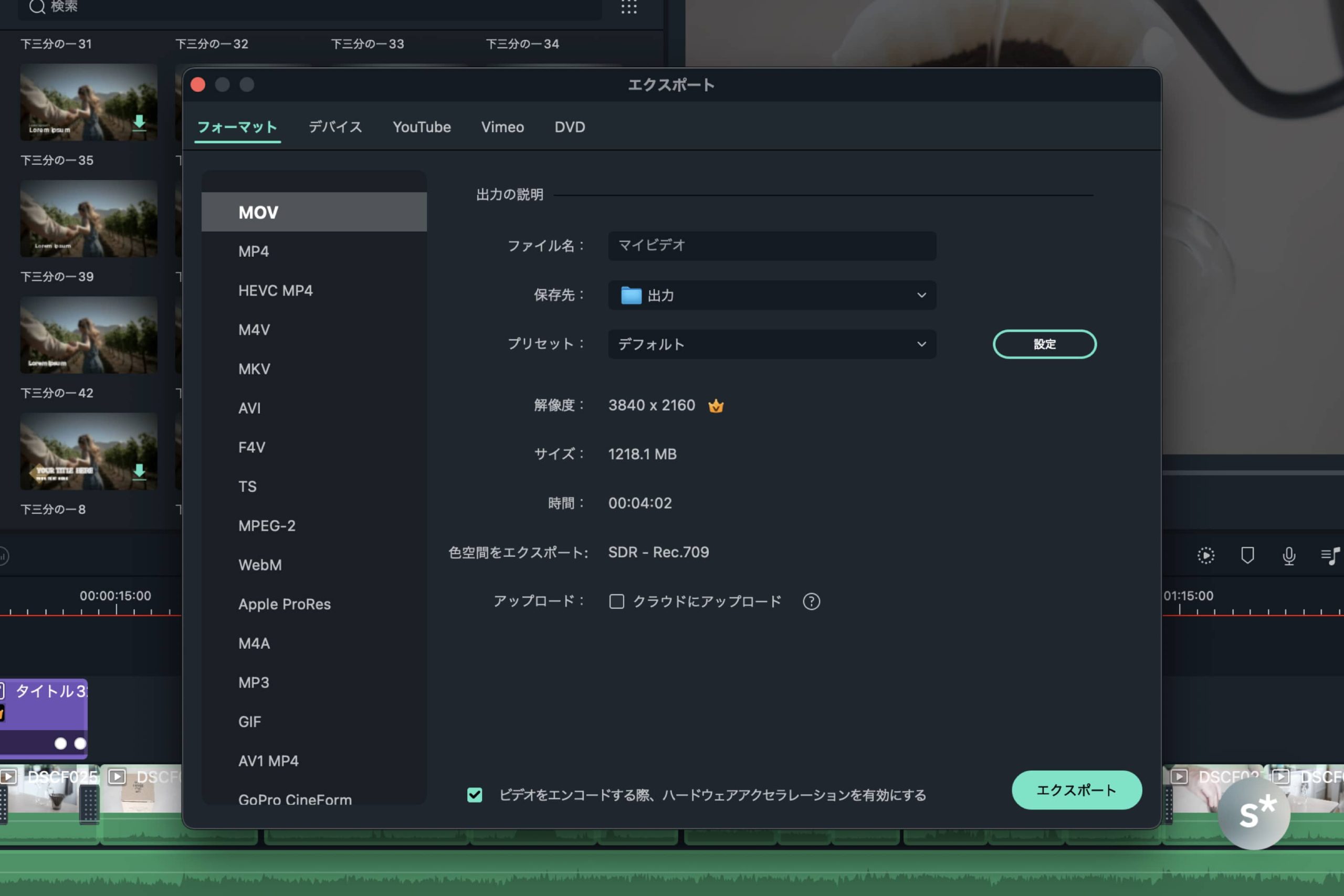Click the crown premium icon beside resolution
1344x896 pixels.
(716, 406)
